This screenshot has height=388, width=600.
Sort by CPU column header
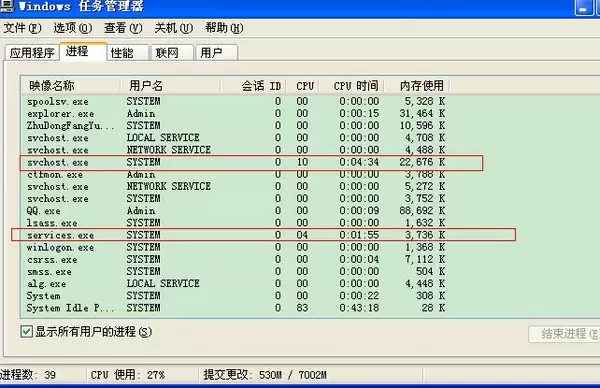pyautogui.click(x=303, y=86)
